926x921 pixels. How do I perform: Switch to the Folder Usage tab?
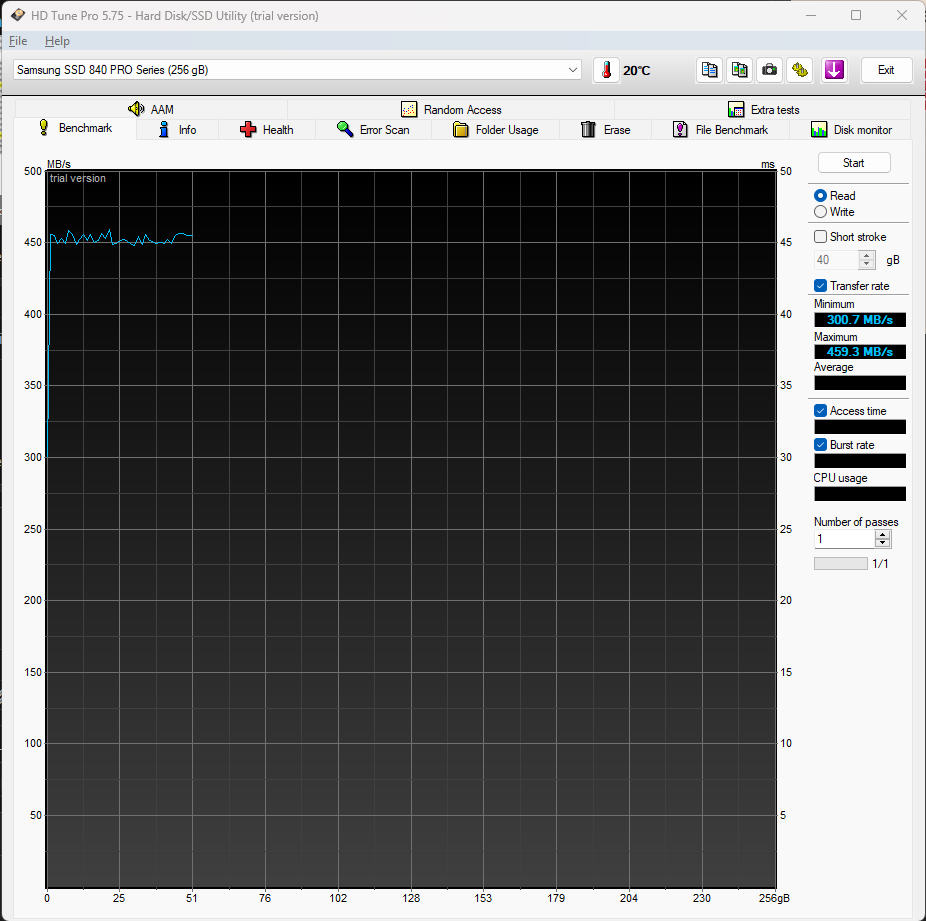495,130
